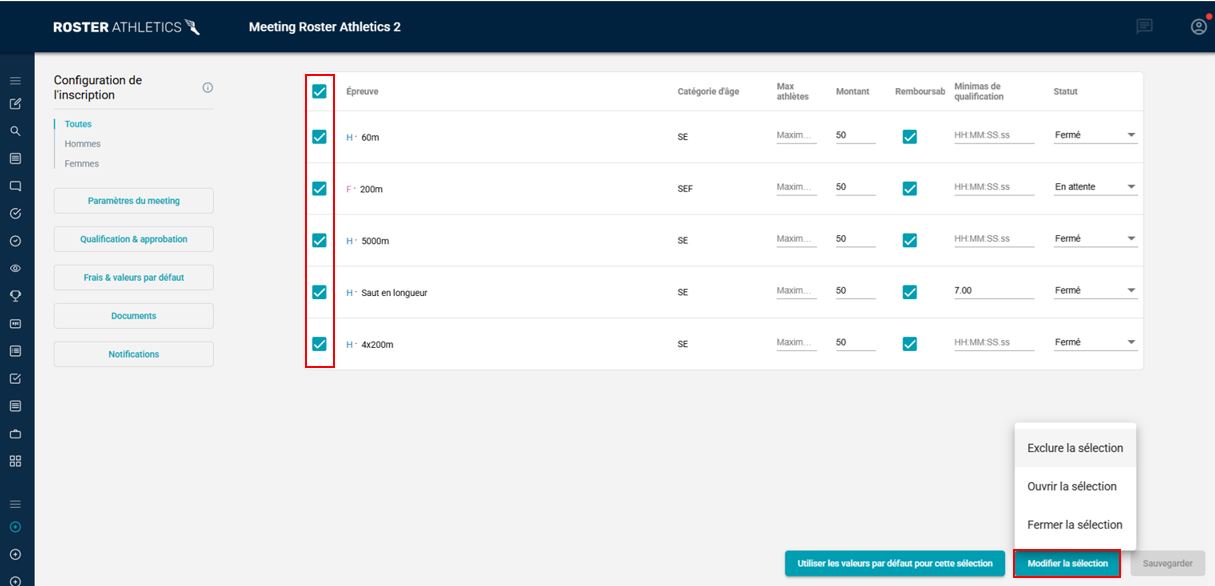Select the Femmes filter
The width and height of the screenshot is (1215, 586).
click(x=82, y=163)
